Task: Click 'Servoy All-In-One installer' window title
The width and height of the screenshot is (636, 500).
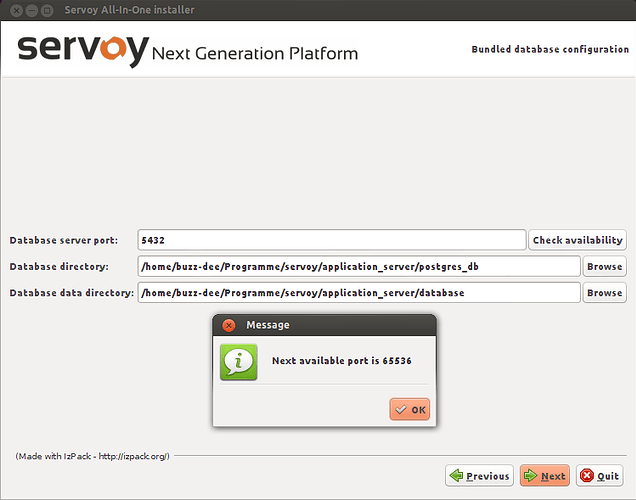Action: click(x=129, y=10)
